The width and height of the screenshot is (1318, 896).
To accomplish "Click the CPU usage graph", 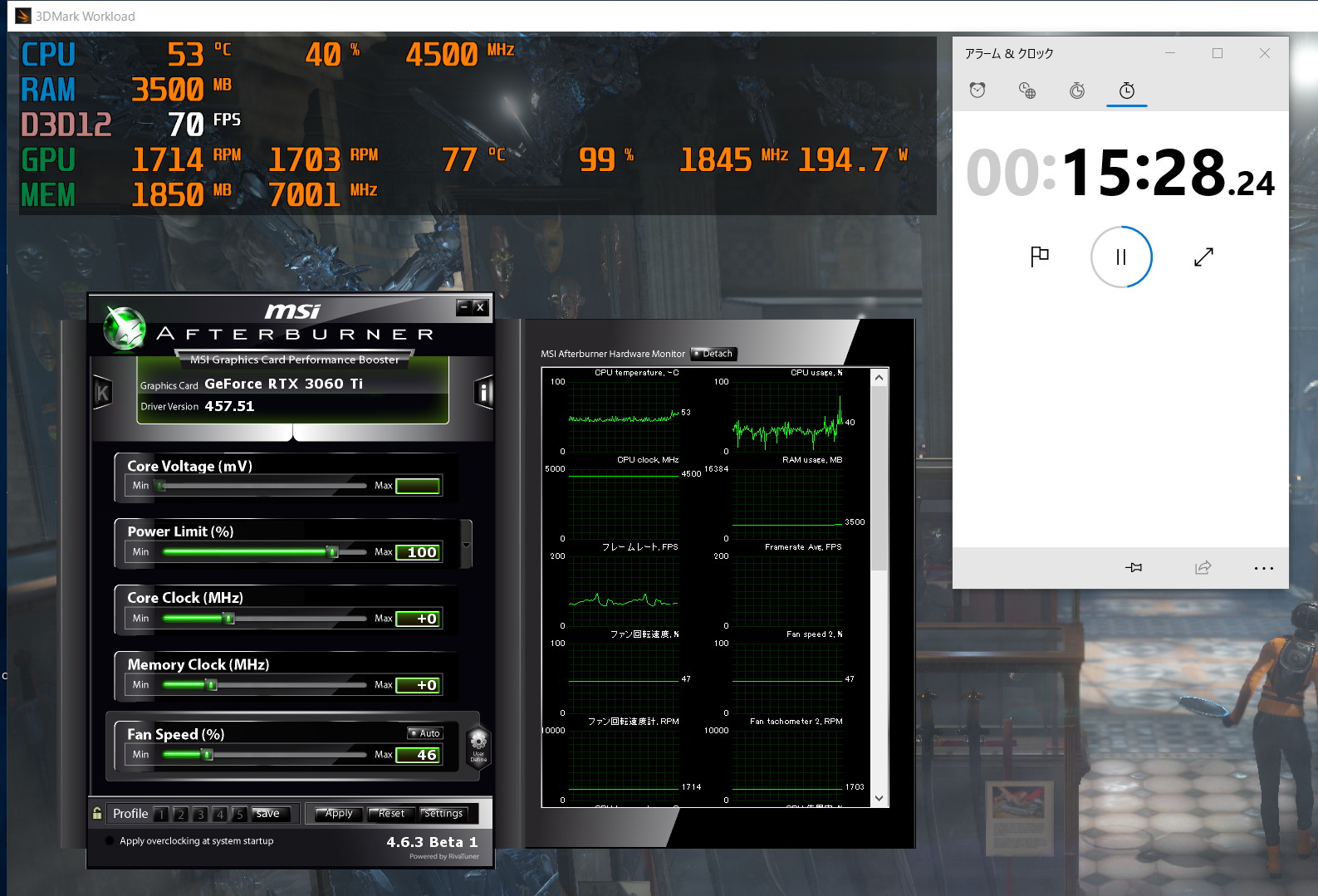I will coord(787,416).
